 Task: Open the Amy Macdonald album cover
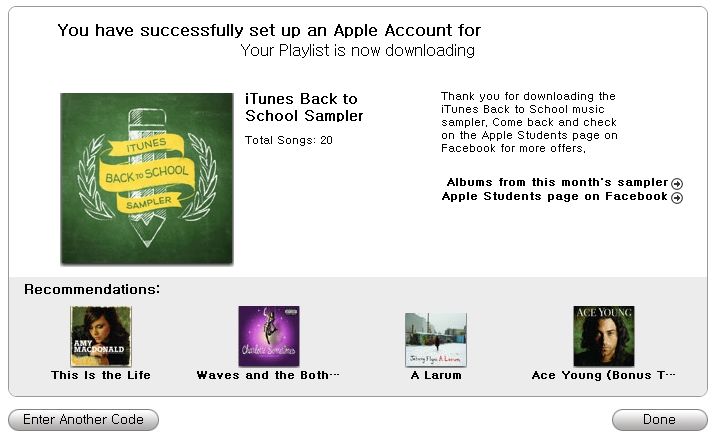pos(101,336)
